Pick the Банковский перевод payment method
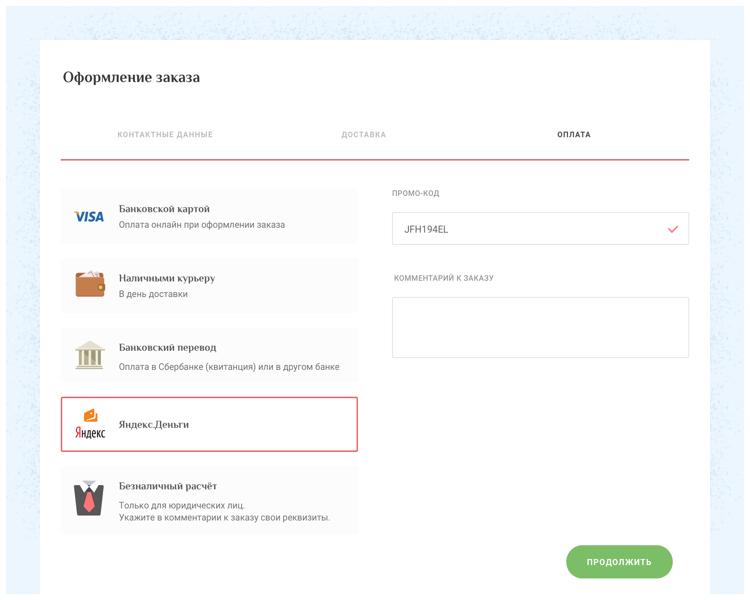The height and width of the screenshot is (600, 750). point(209,355)
